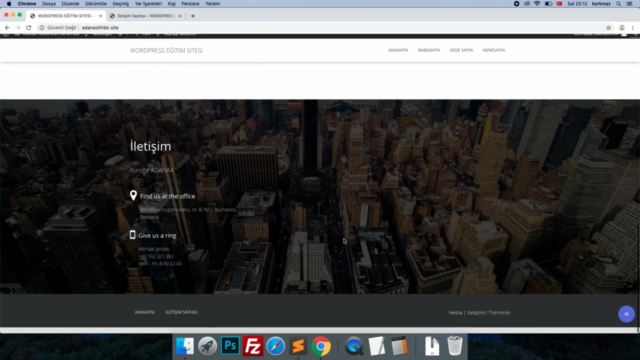640x360 pixels.
Task: Open Chrome's three-dot menu
Action: click(x=633, y=28)
